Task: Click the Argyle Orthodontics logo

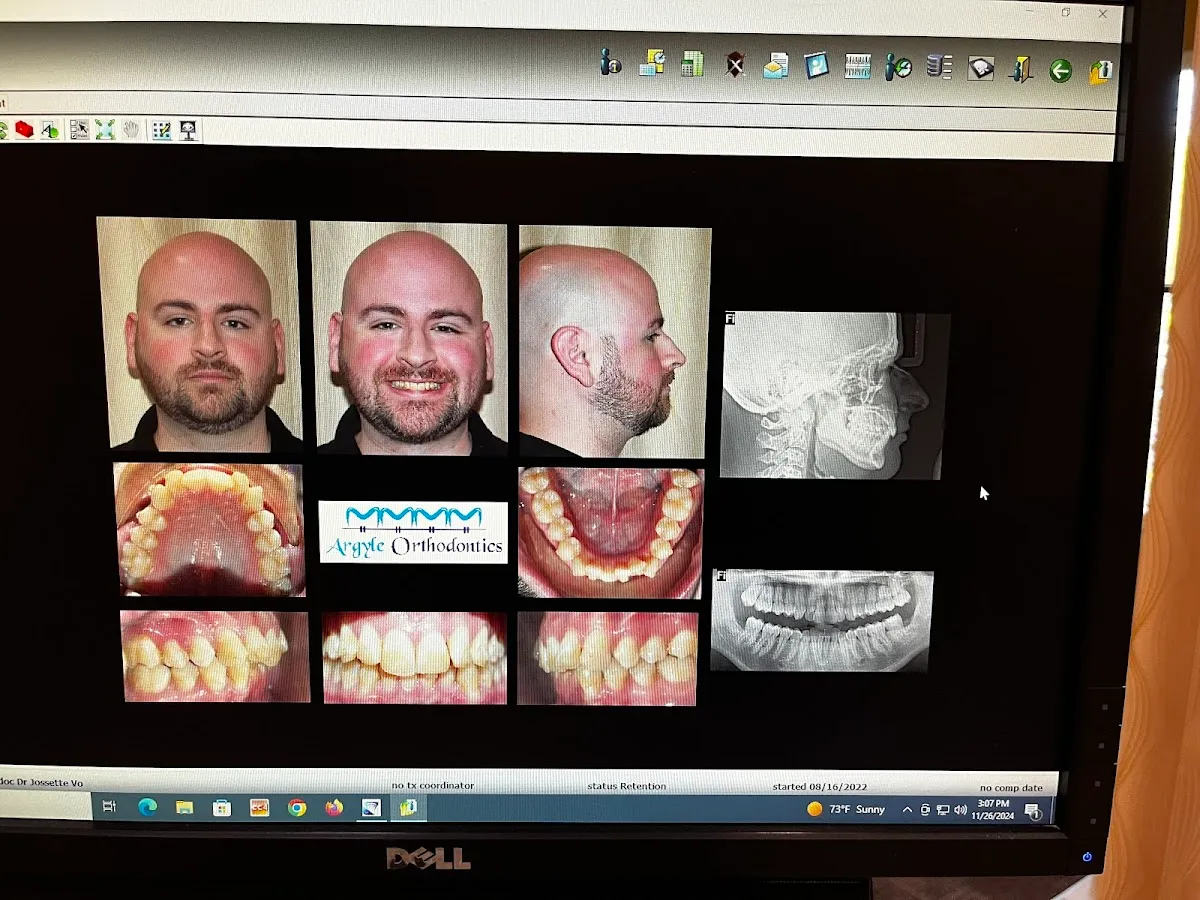Action: coord(412,531)
